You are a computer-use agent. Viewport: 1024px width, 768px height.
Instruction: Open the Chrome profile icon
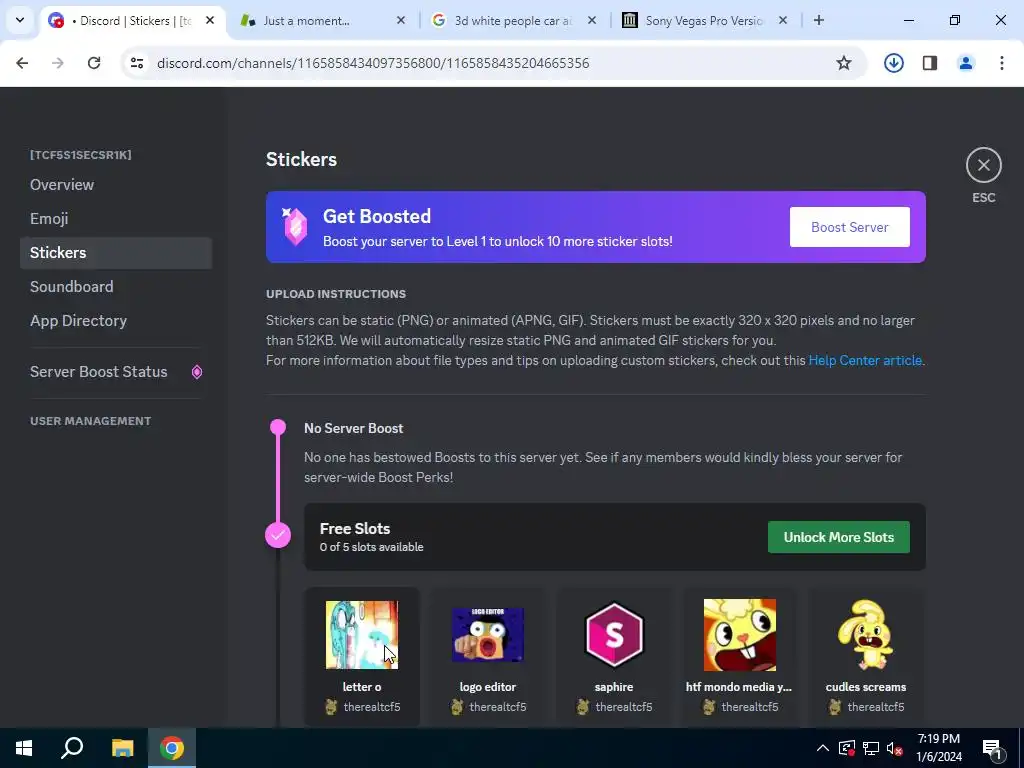pos(966,63)
